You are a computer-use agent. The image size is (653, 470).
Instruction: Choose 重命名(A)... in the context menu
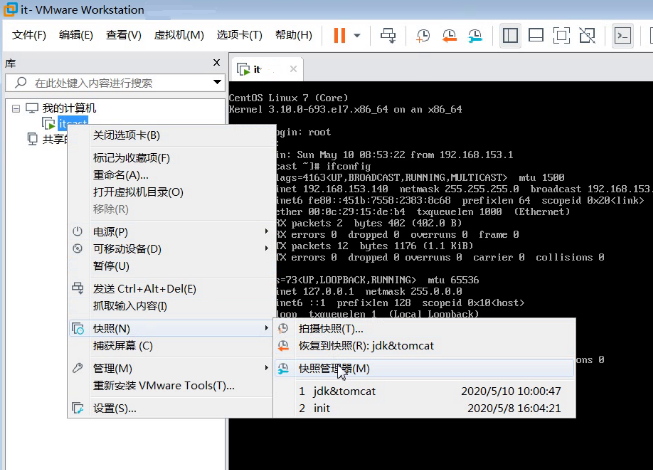click(171, 175)
